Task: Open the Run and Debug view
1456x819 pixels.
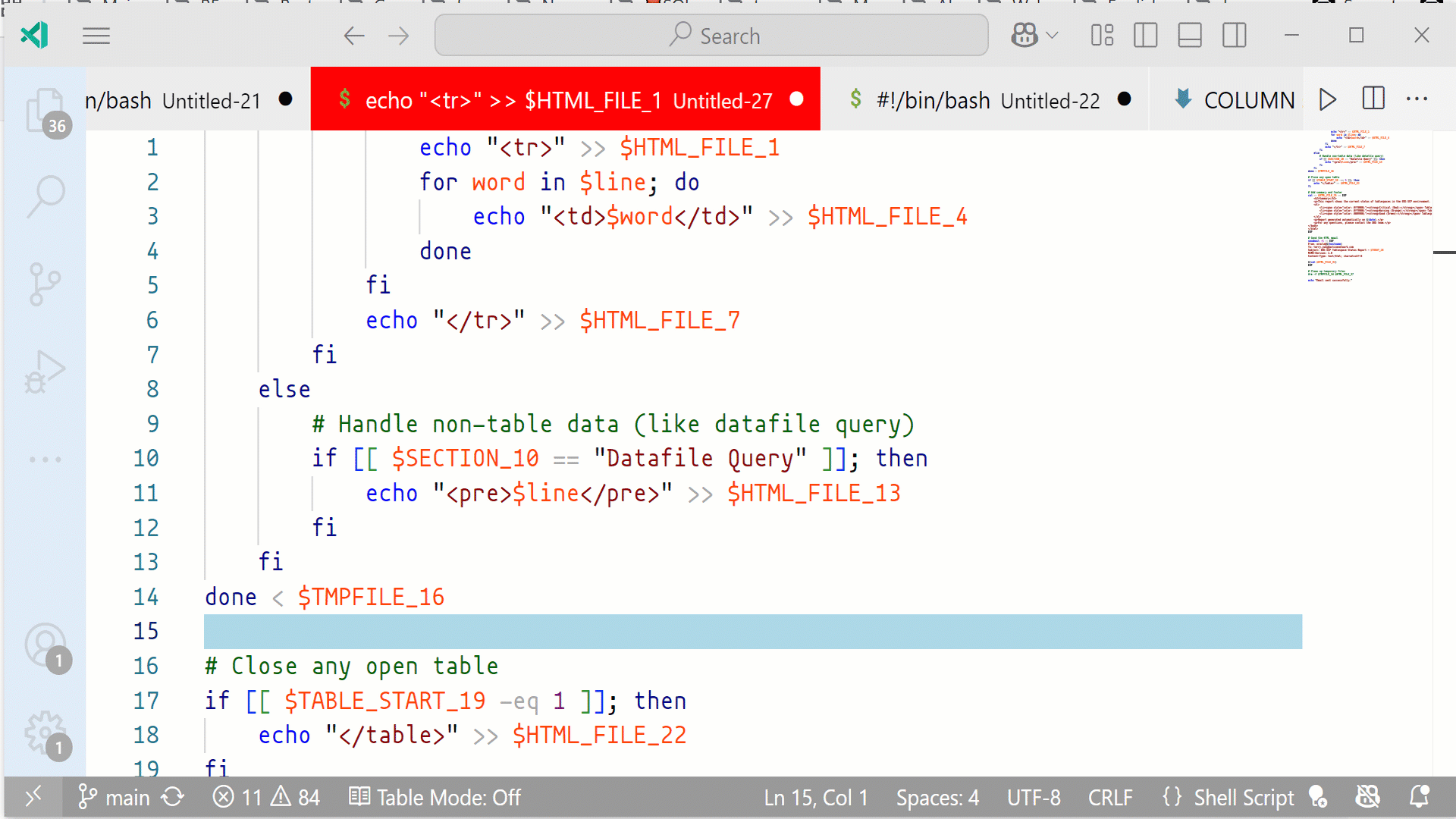Action: tap(45, 372)
